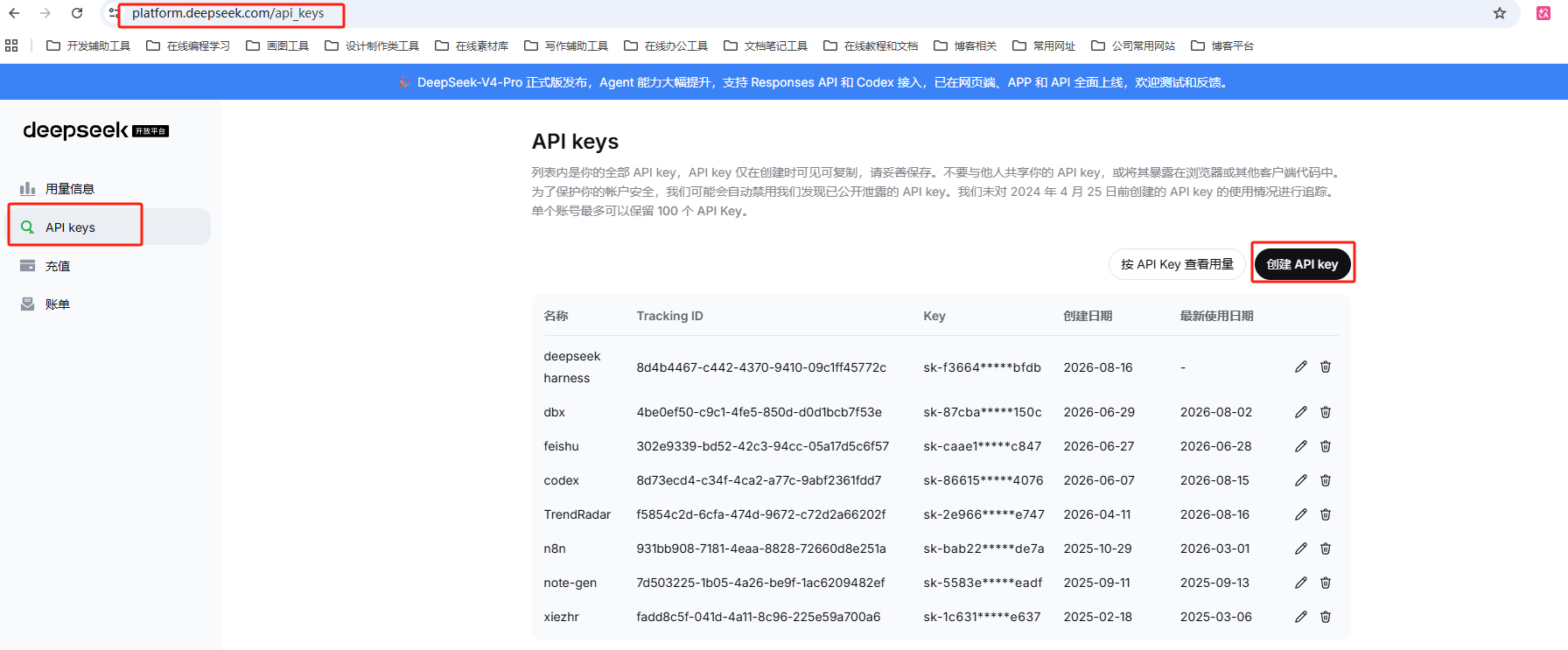Open the 在线教程和文档 bookmark folder
1568x650 pixels.
[871, 45]
